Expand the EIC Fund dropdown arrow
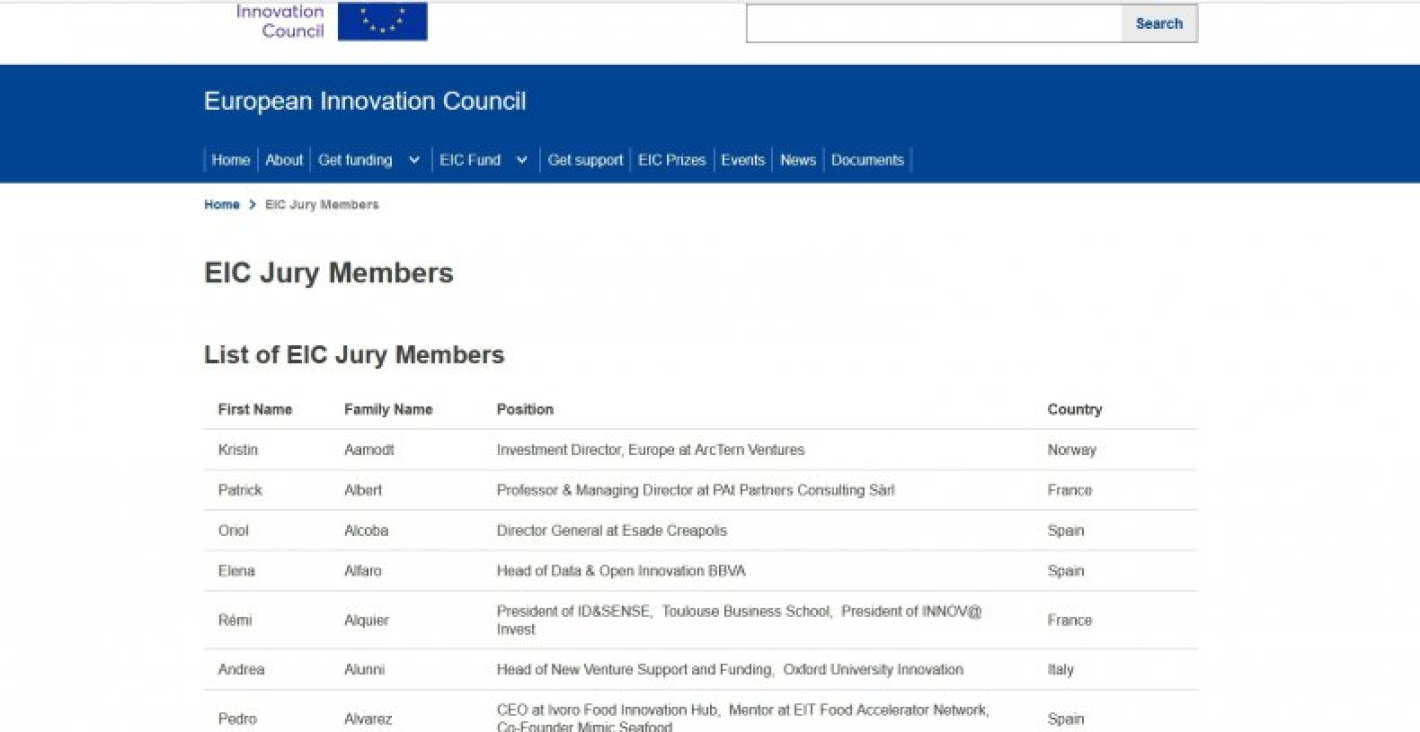 (521, 160)
